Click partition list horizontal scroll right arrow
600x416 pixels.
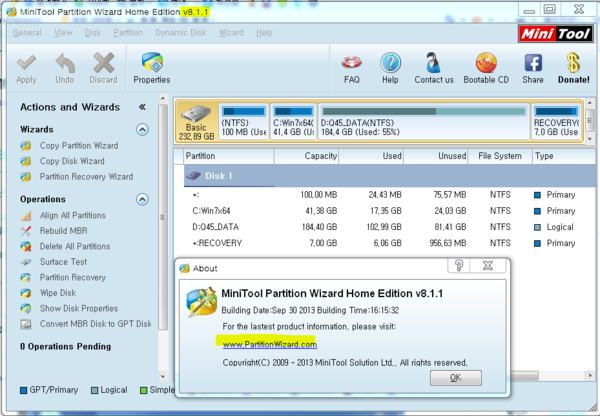[x=590, y=376]
